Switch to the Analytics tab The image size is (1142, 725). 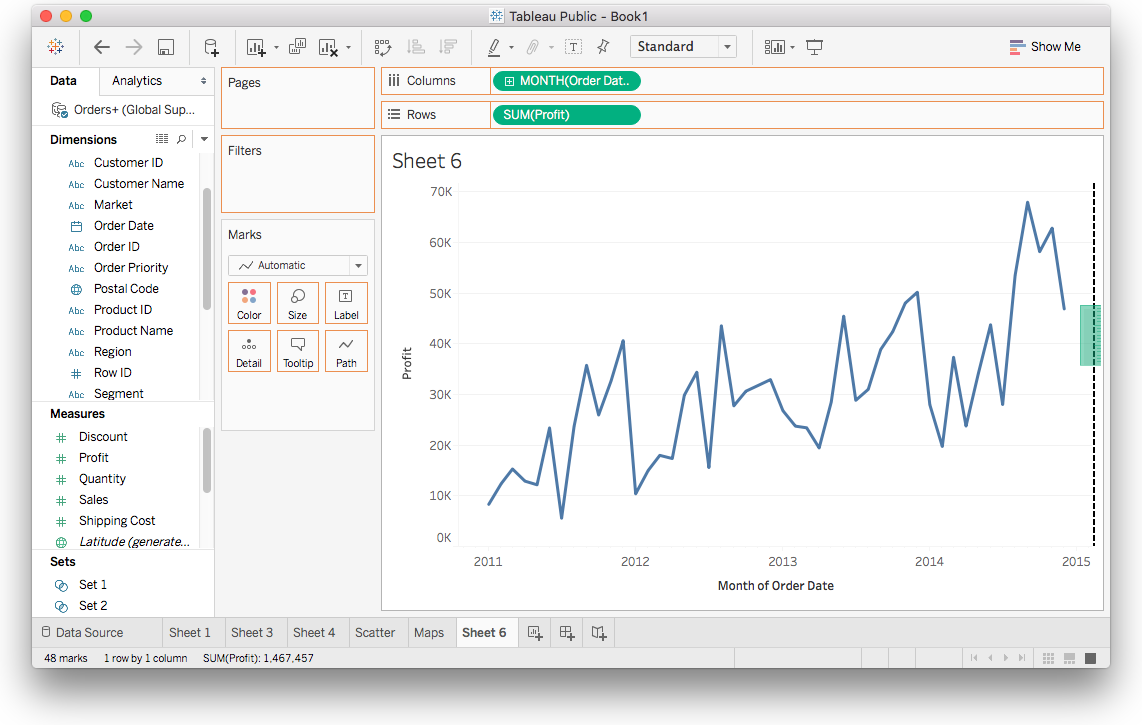click(137, 81)
